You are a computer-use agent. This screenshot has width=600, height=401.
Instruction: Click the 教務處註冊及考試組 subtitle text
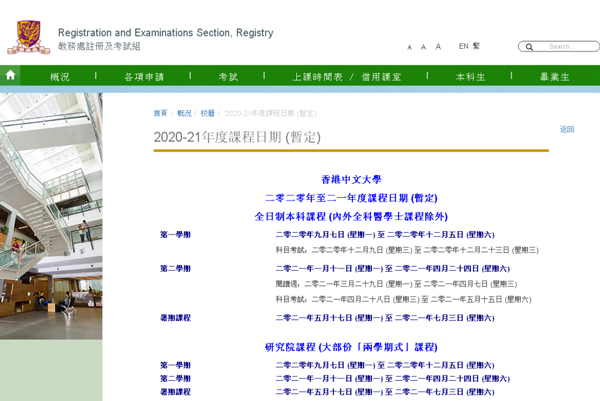pyautogui.click(x=99, y=46)
